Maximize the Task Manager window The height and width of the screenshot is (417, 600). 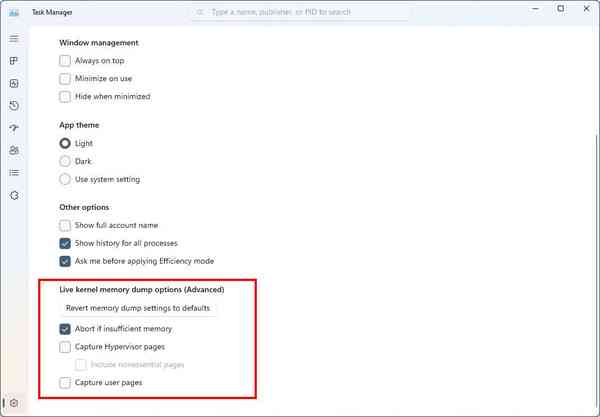tap(561, 8)
